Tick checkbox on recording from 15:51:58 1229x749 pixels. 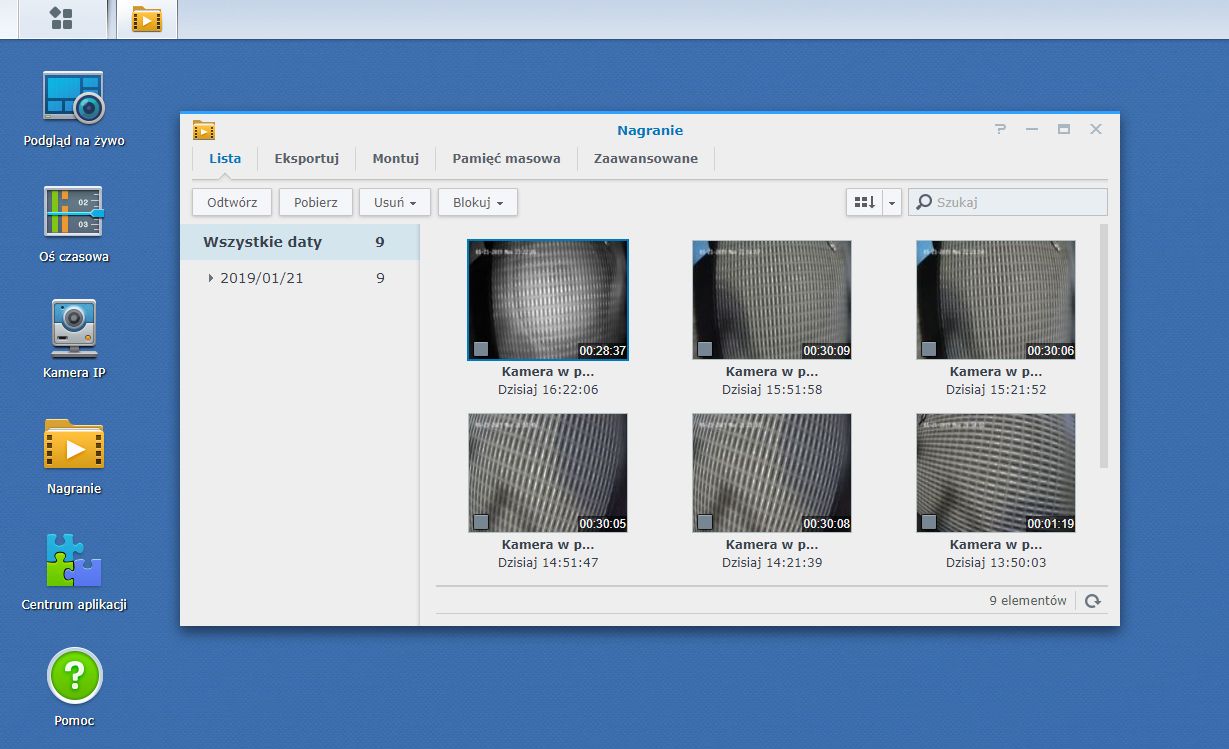[705, 349]
